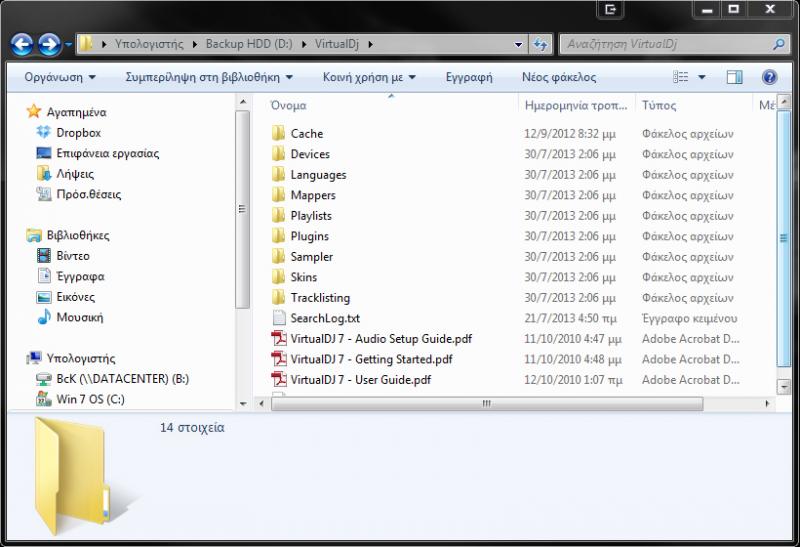Select the Plugins folder
The height and width of the screenshot is (547, 800).
pos(301,236)
